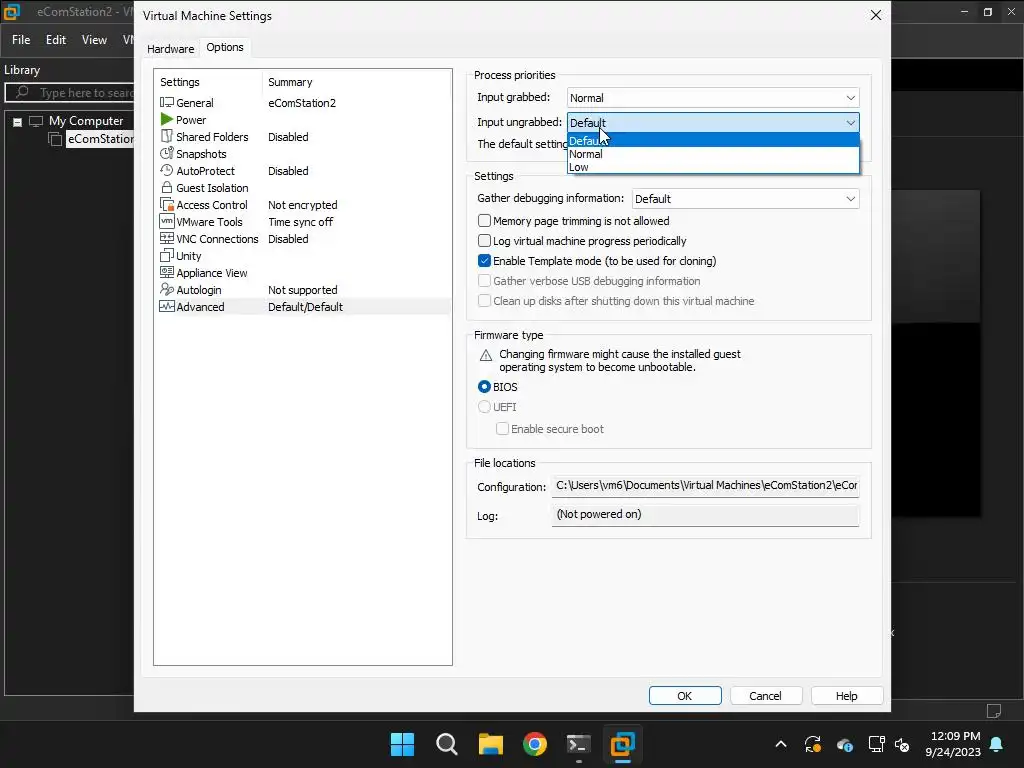The width and height of the screenshot is (1024, 768).
Task: Select the UEFI firmware radio button
Action: click(485, 407)
